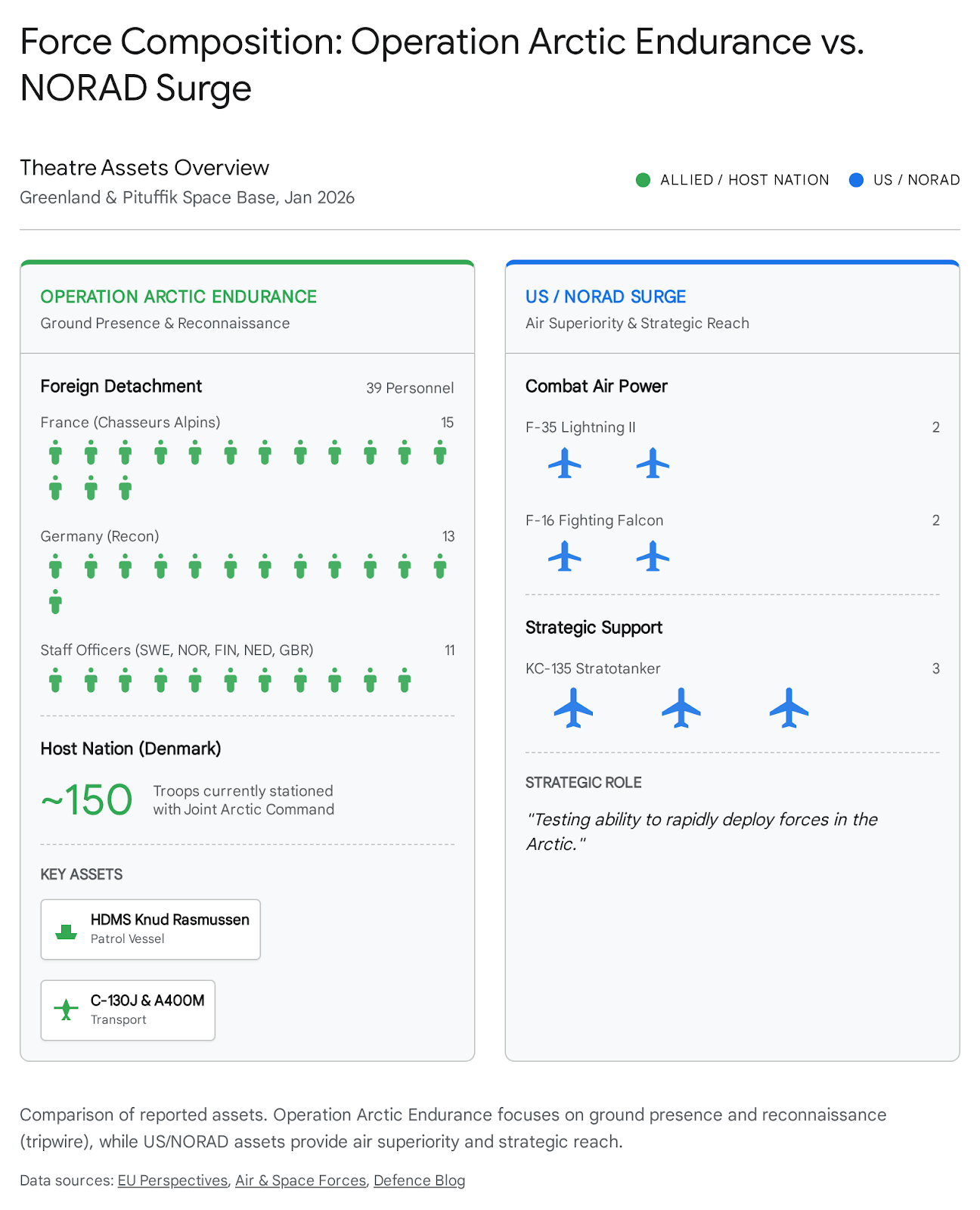Click the ~150 troops figure

(x=87, y=800)
